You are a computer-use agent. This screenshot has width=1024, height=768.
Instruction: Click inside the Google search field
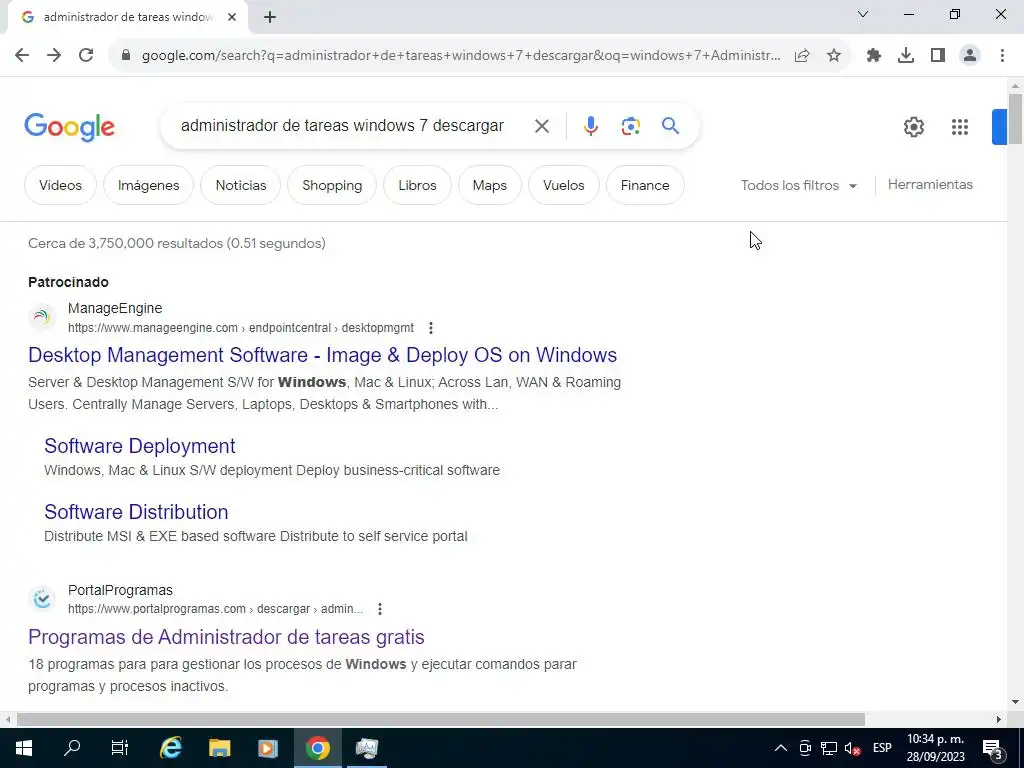342,125
